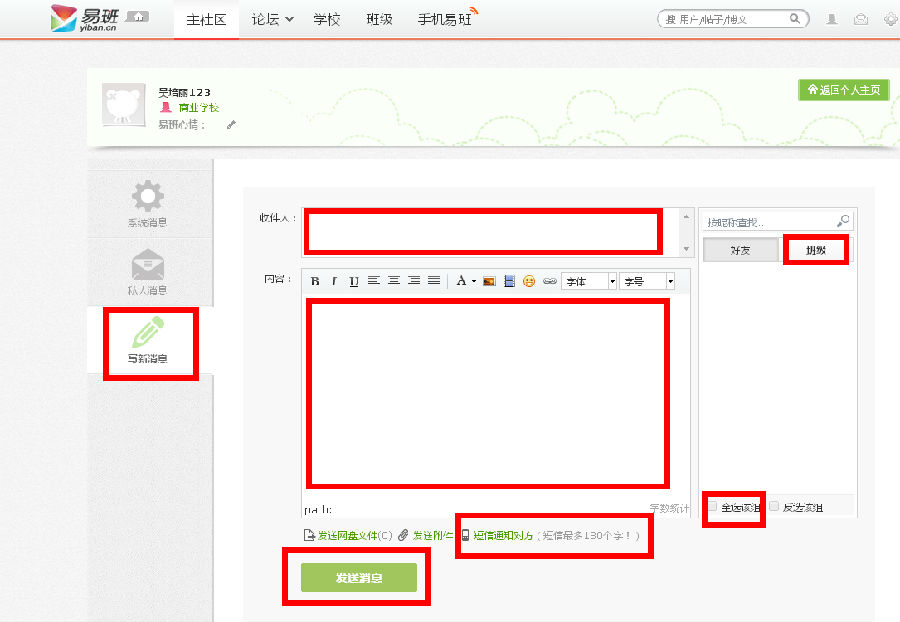
Task: Click the insert image icon
Action: [x=489, y=281]
